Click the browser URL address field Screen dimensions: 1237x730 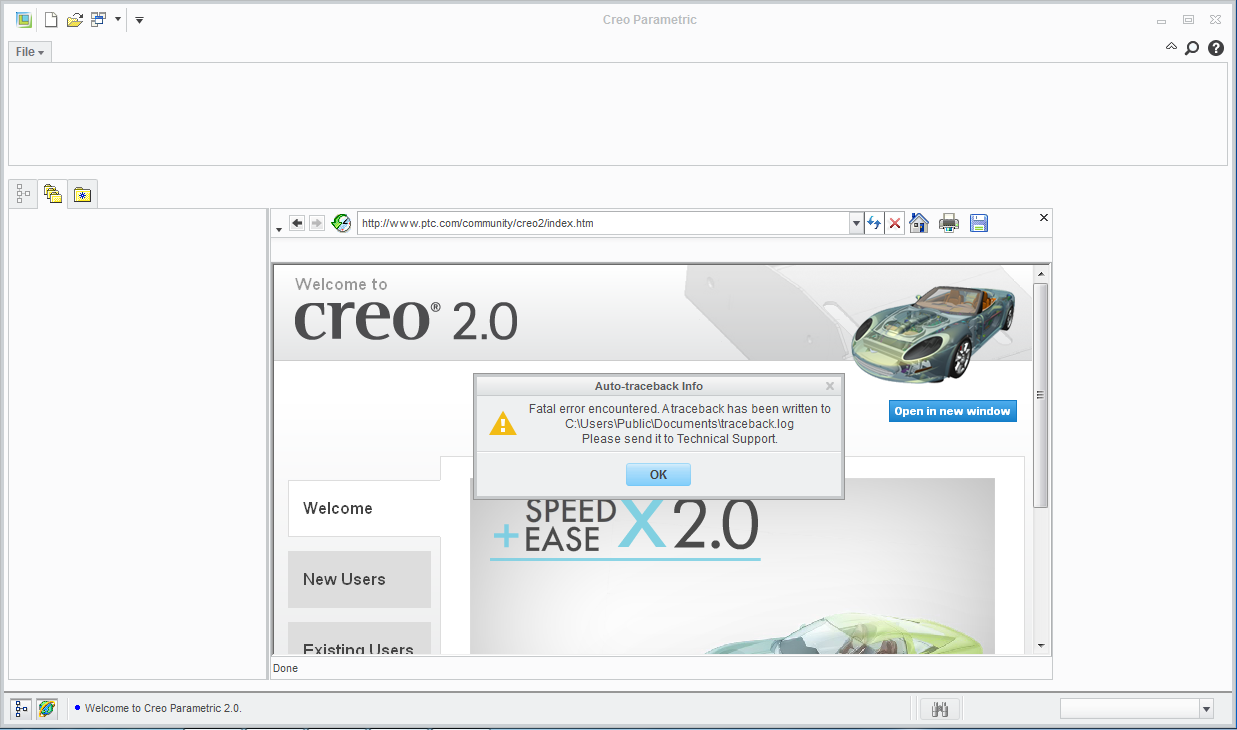[604, 223]
